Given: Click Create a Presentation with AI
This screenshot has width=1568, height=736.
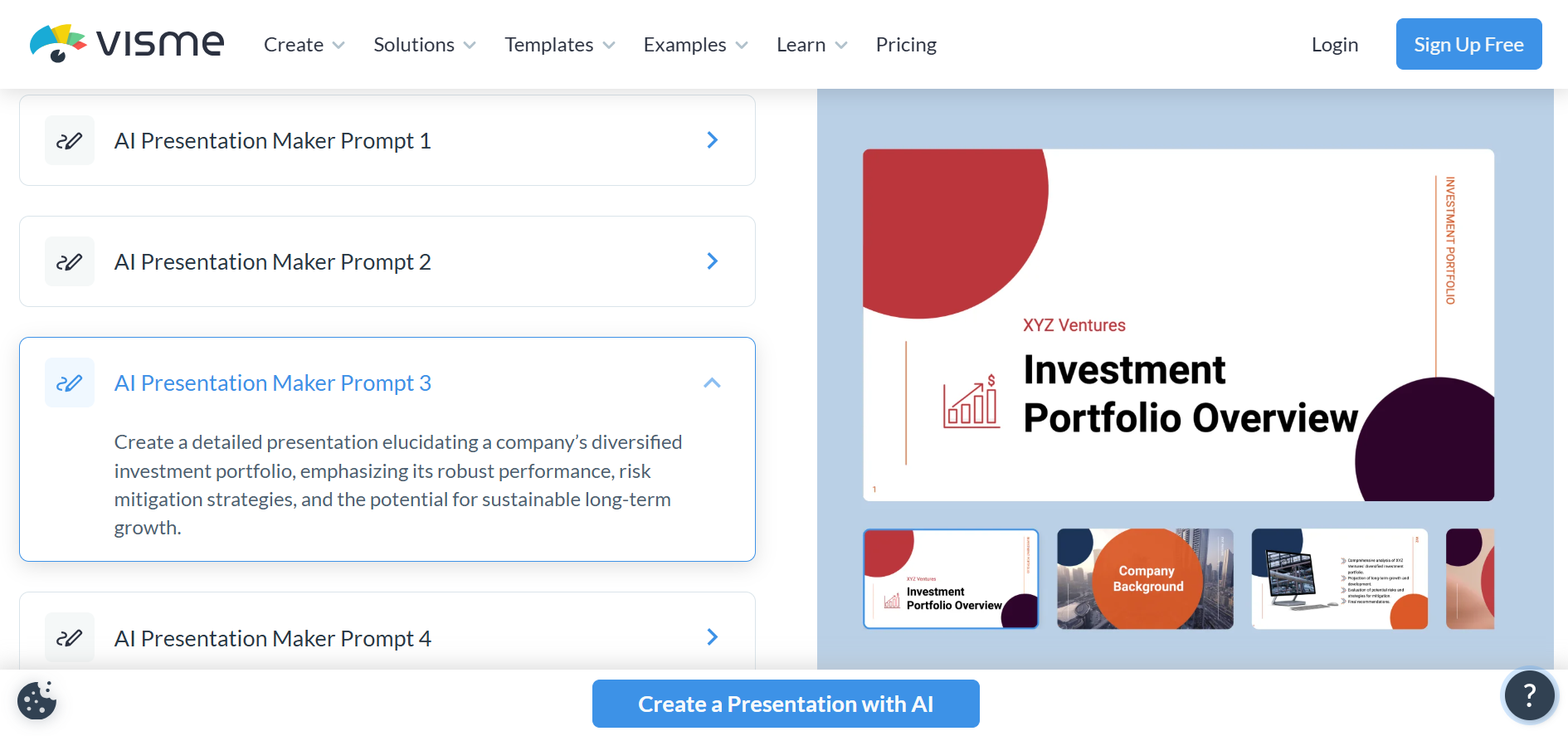Looking at the screenshot, I should click(x=785, y=703).
